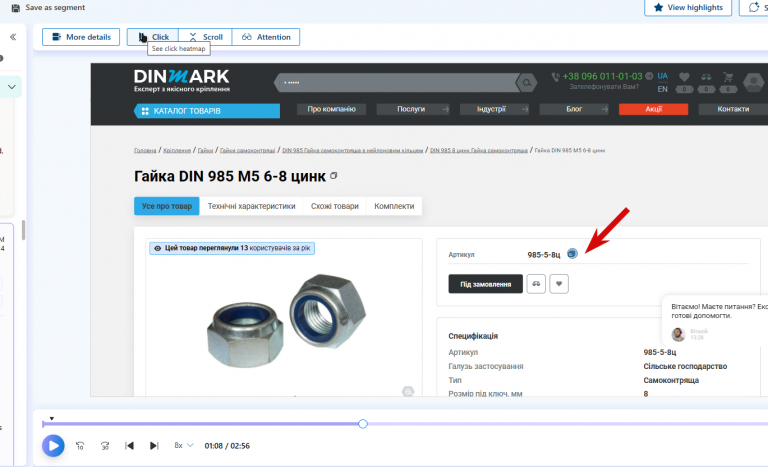Click the timeline playhead handle
The height and width of the screenshot is (467, 768).
[363, 424]
